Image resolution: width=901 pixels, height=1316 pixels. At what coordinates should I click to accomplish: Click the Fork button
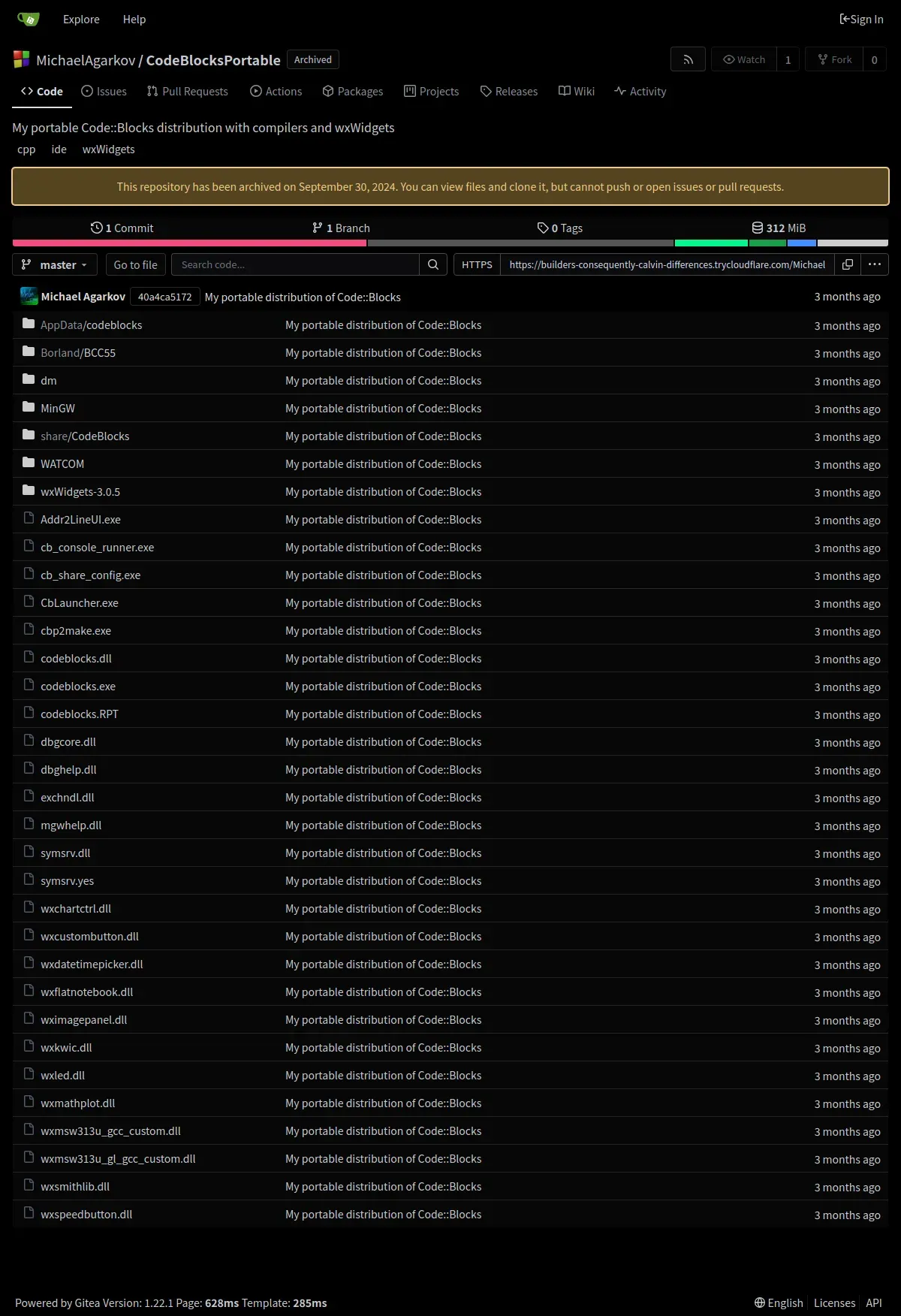point(834,59)
